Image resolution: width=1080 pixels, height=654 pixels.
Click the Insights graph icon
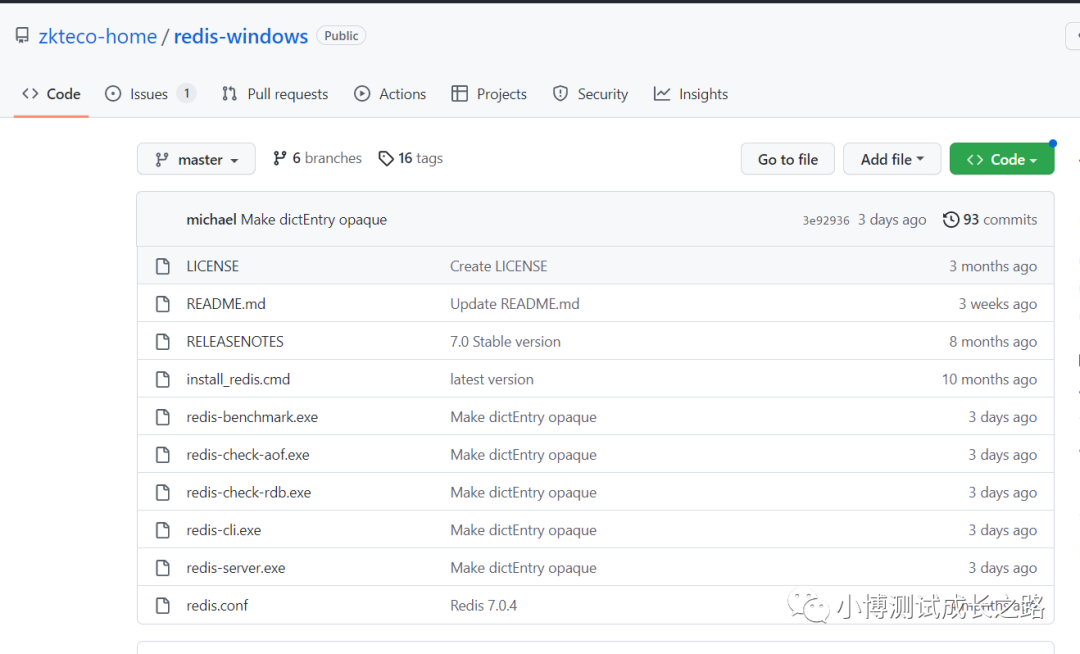coord(662,94)
